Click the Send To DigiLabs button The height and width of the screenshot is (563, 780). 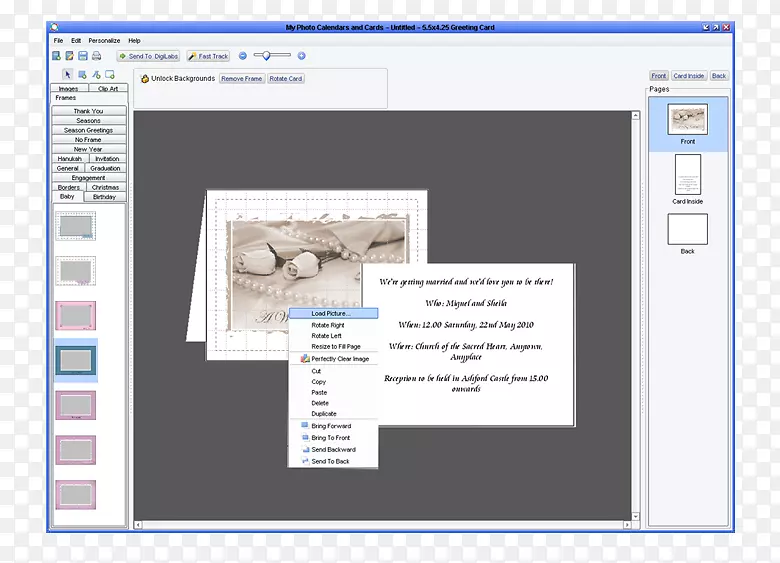pos(148,56)
